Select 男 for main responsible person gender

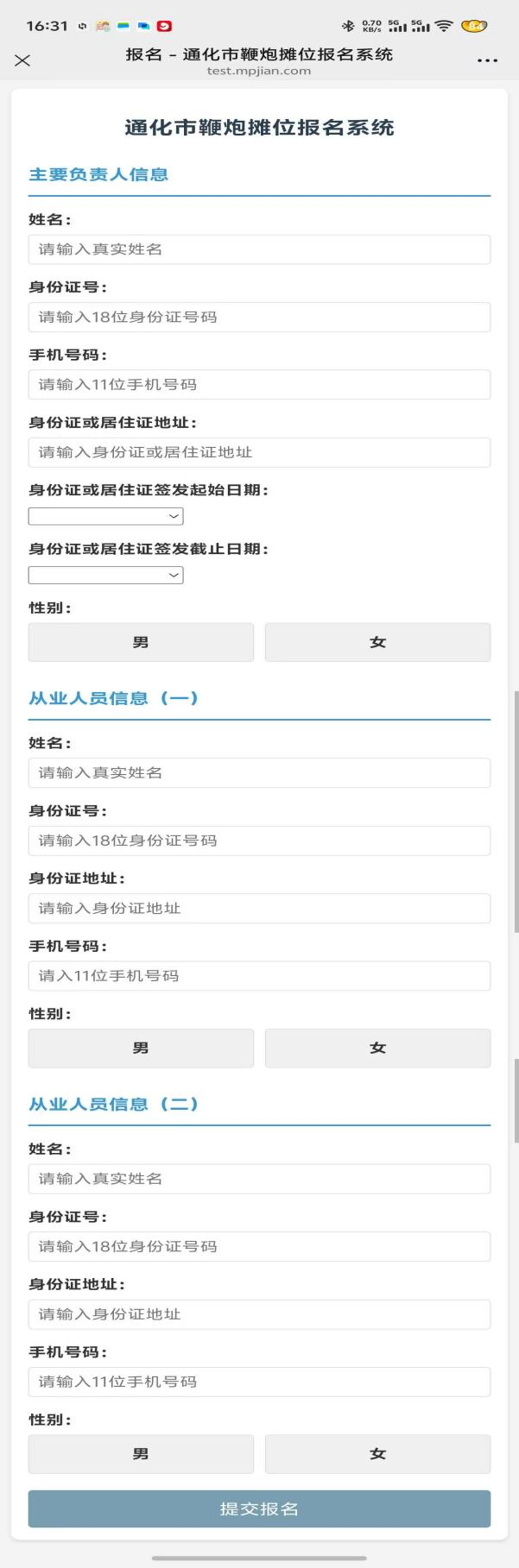141,642
